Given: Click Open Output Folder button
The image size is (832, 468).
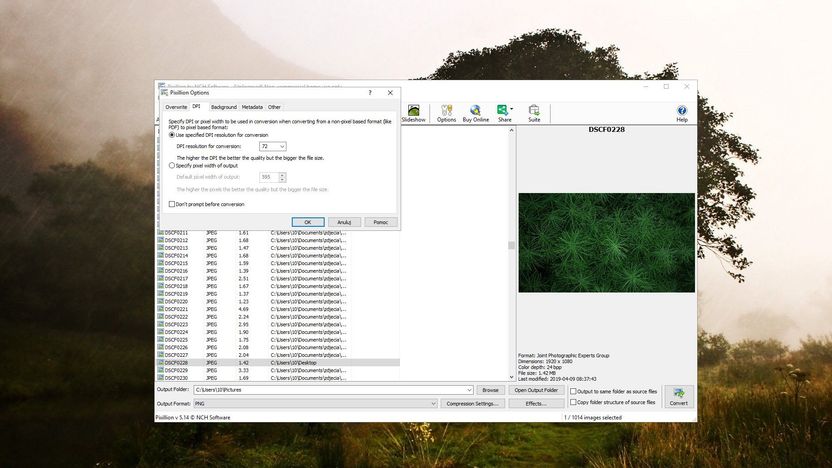Looking at the screenshot, I should coord(536,390).
